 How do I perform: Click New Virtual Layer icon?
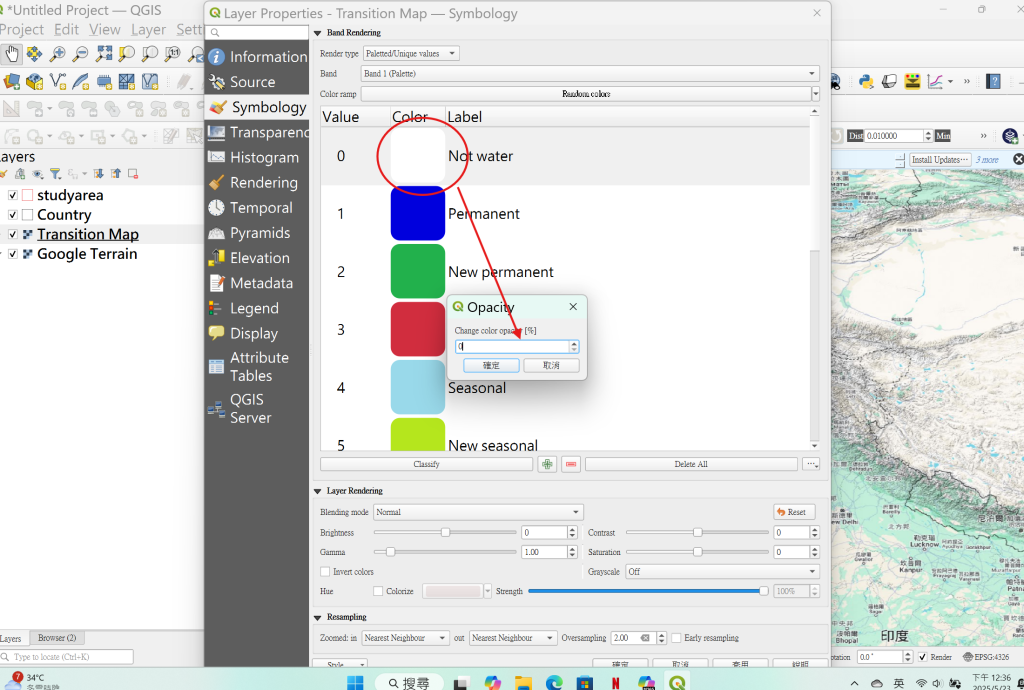pyautogui.click(x=150, y=82)
